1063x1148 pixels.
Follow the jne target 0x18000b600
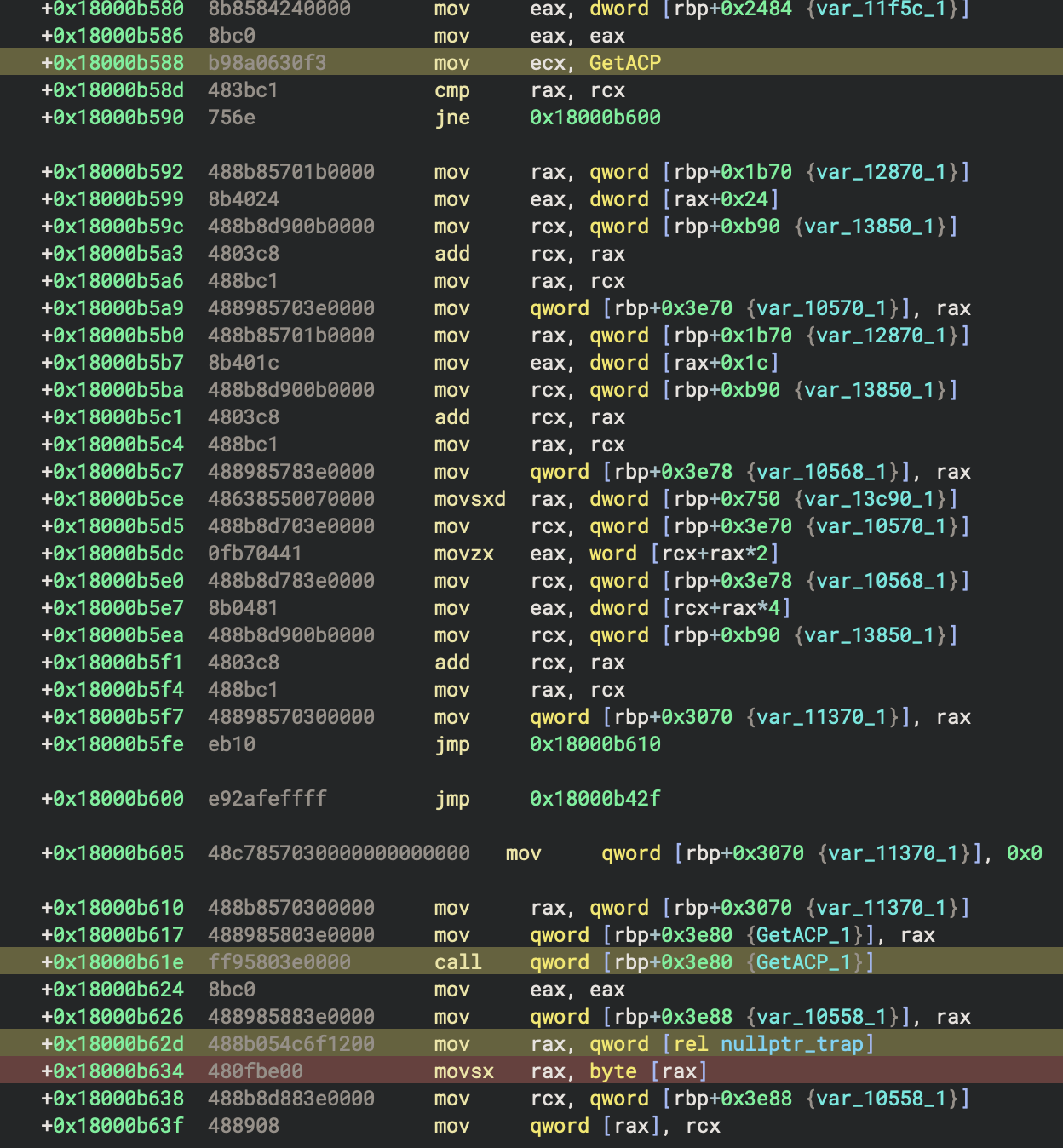(x=595, y=118)
